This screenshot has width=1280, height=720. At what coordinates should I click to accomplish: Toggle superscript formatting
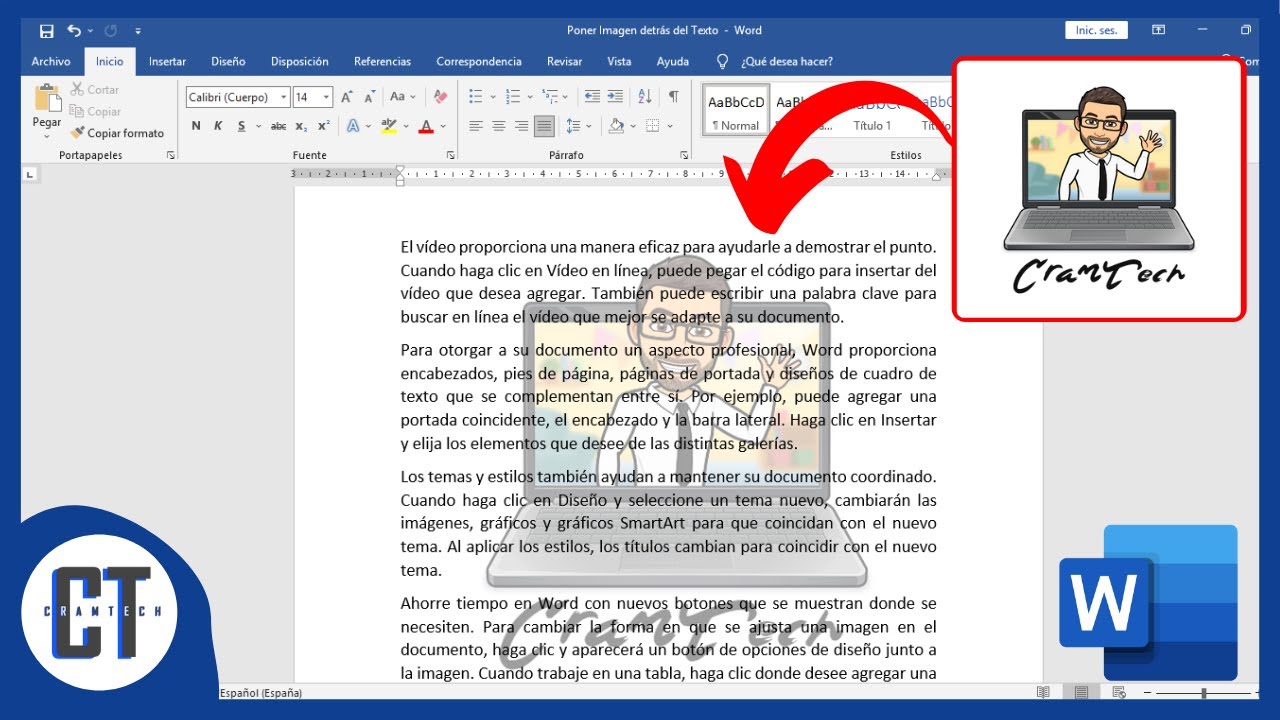coord(323,126)
